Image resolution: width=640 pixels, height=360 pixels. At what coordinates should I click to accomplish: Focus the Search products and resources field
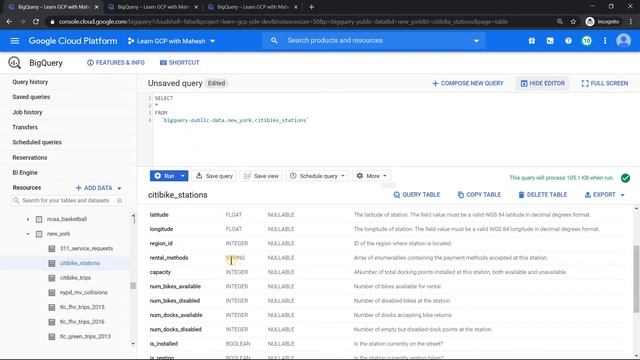(373, 41)
